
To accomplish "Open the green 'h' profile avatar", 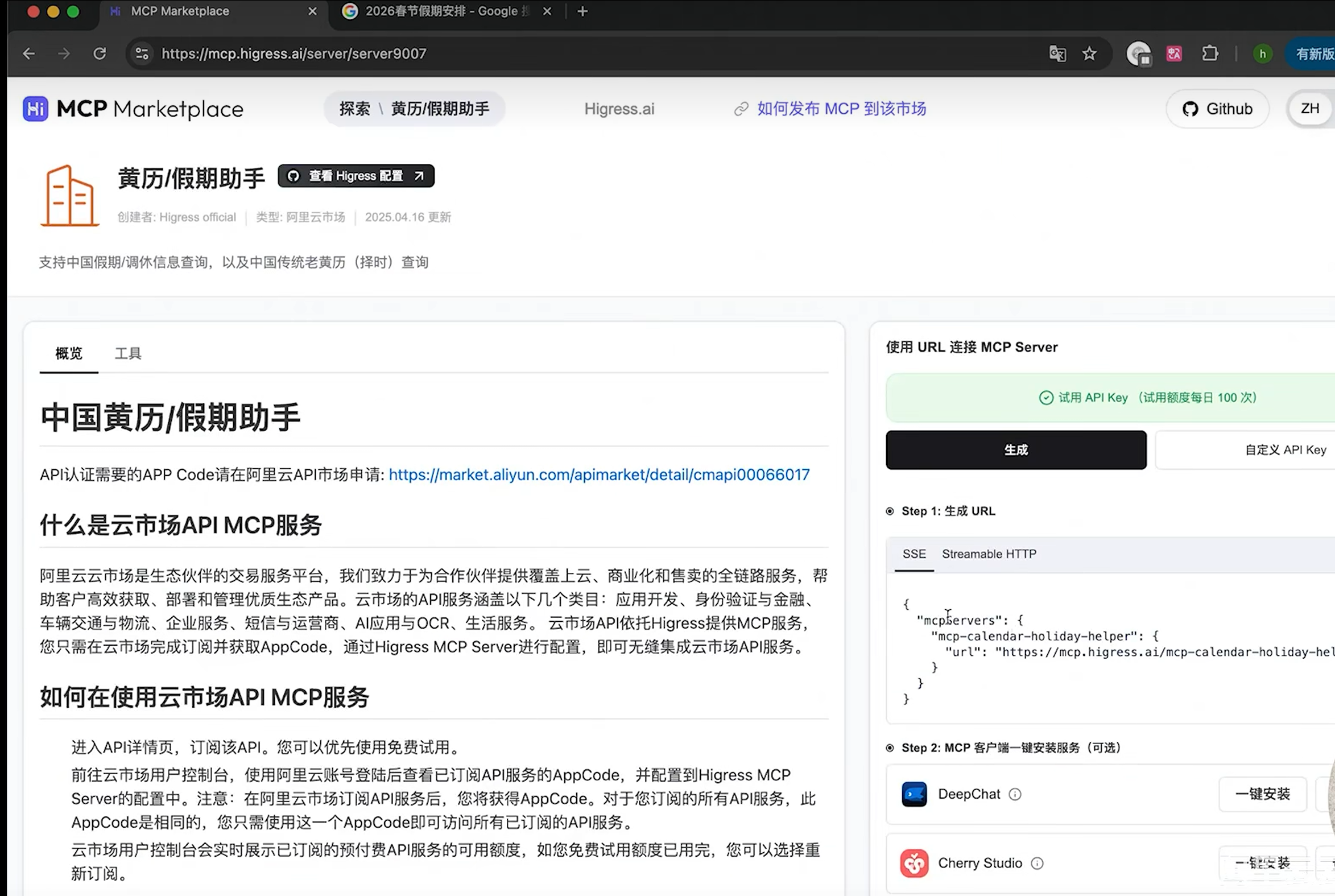I will (x=1262, y=53).
